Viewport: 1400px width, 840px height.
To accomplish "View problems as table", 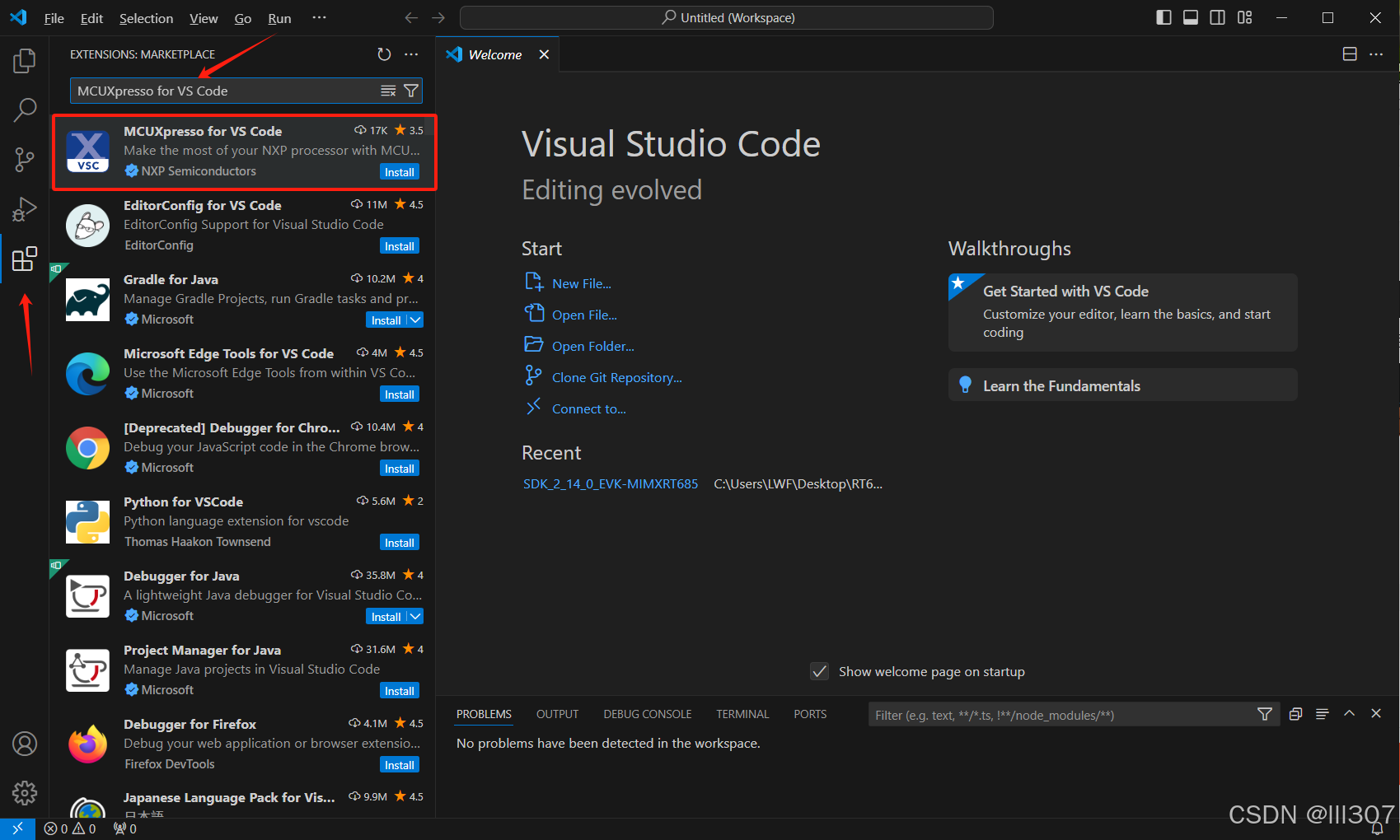I will [1322, 714].
